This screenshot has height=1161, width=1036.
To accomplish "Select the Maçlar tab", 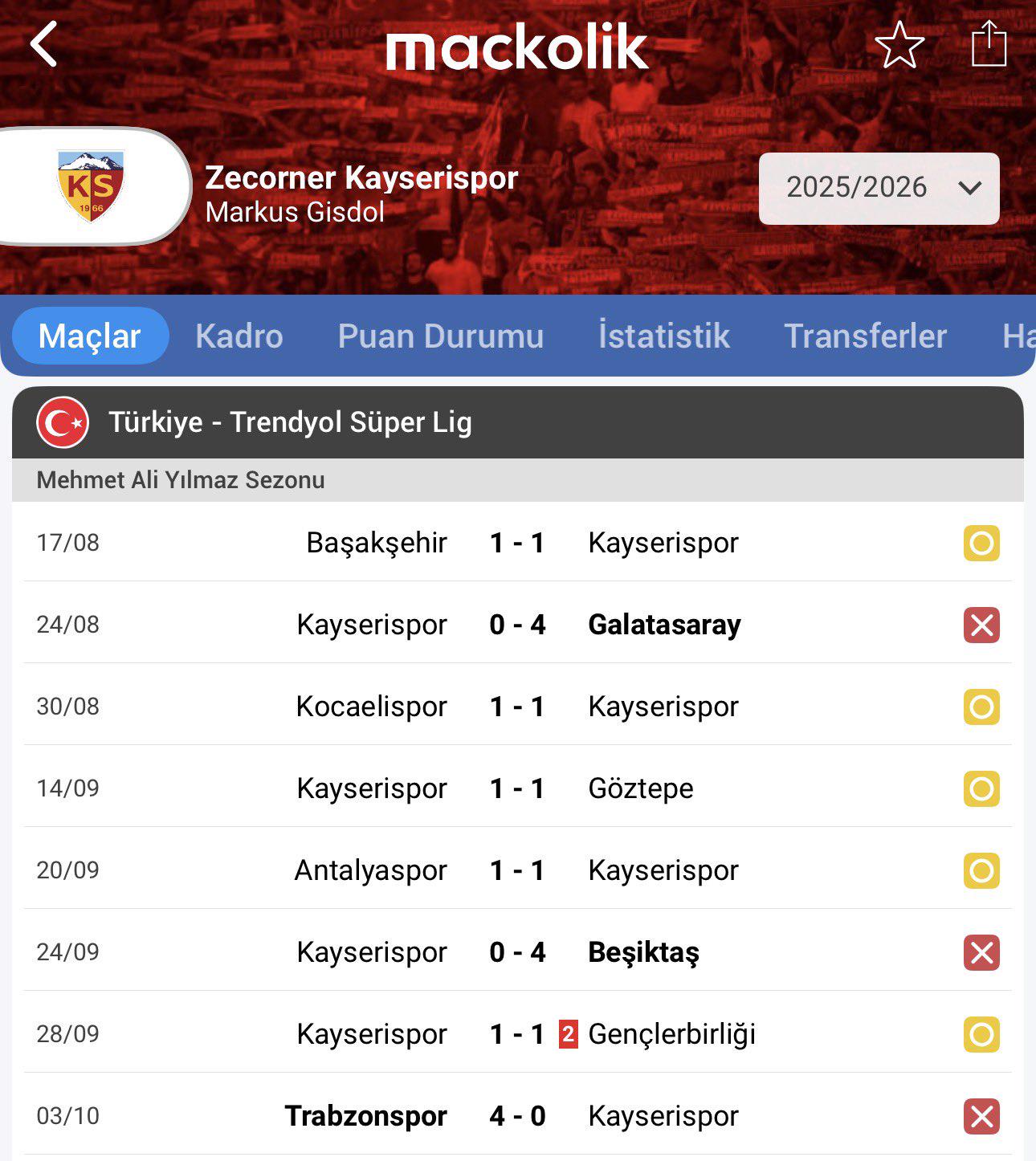I will tap(89, 336).
